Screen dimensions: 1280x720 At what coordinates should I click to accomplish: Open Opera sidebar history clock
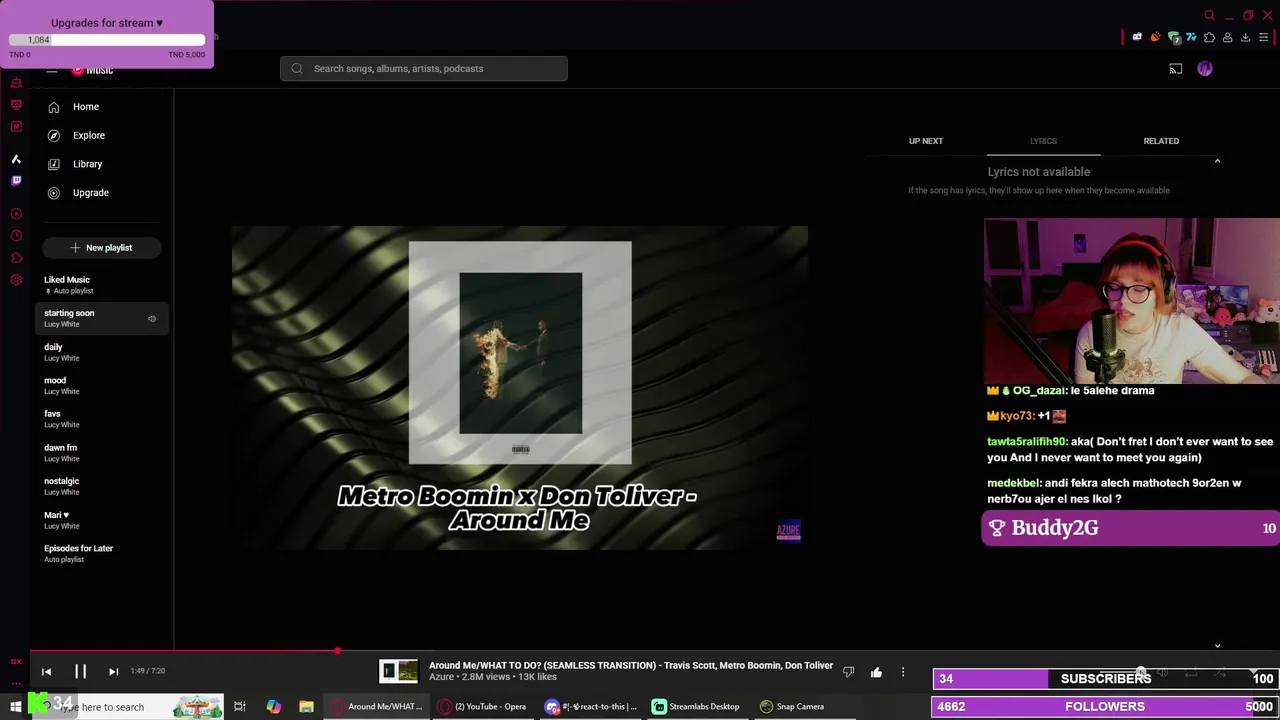click(x=16, y=236)
